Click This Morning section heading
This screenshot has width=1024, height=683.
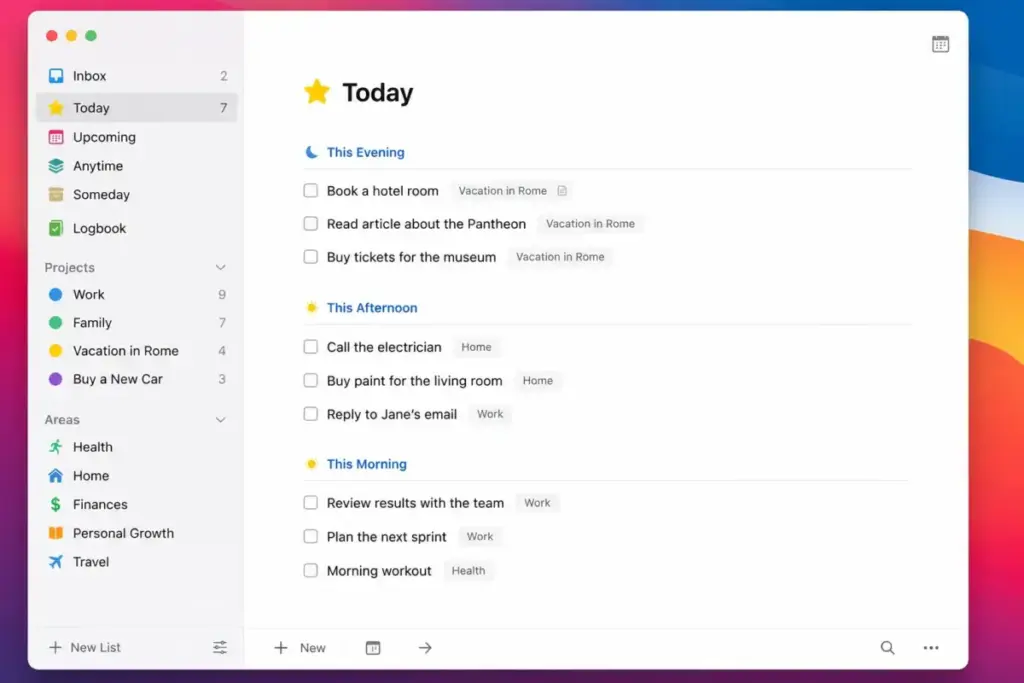tap(367, 464)
